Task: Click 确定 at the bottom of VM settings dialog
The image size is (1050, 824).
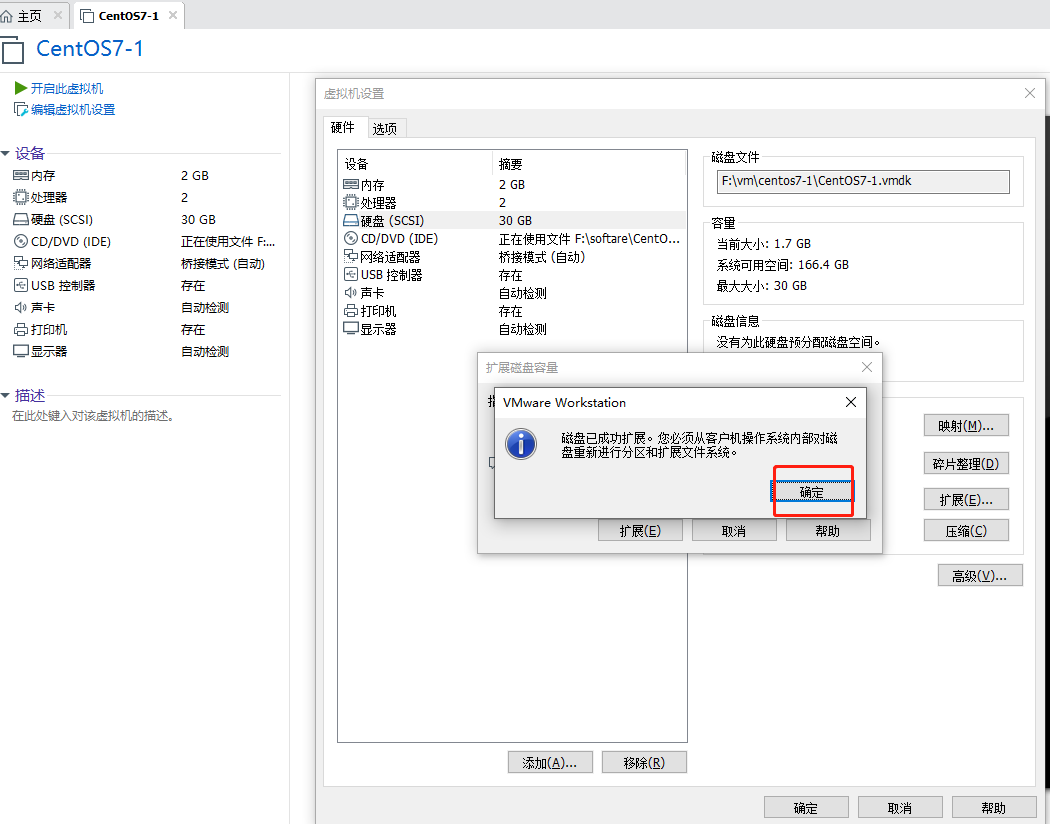Action: point(806,807)
